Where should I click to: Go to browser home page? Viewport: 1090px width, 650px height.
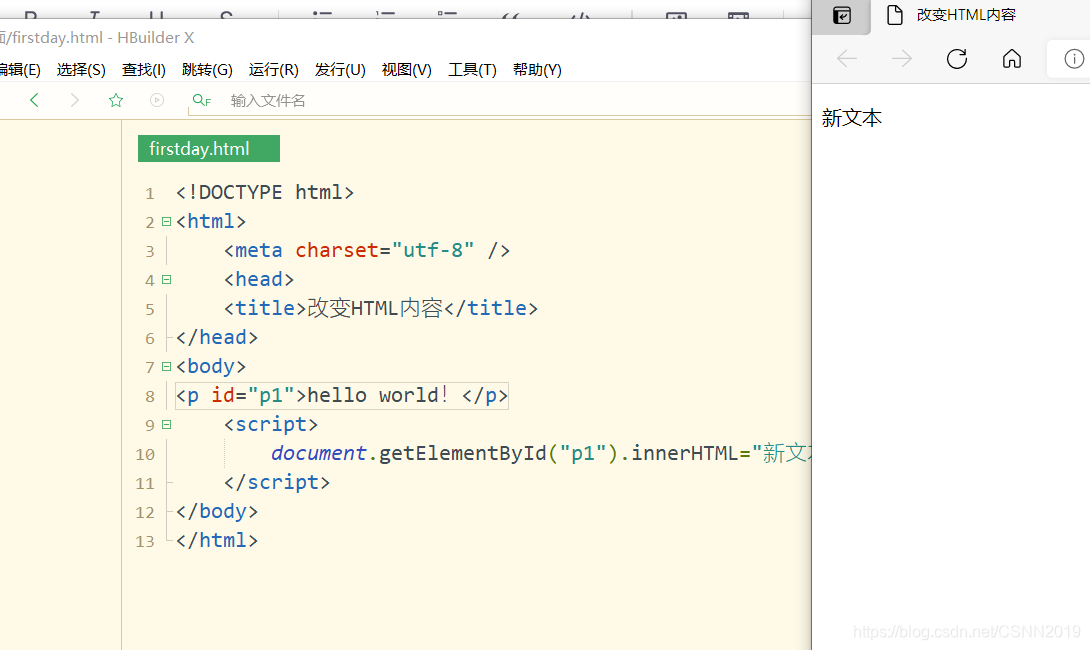click(1011, 59)
